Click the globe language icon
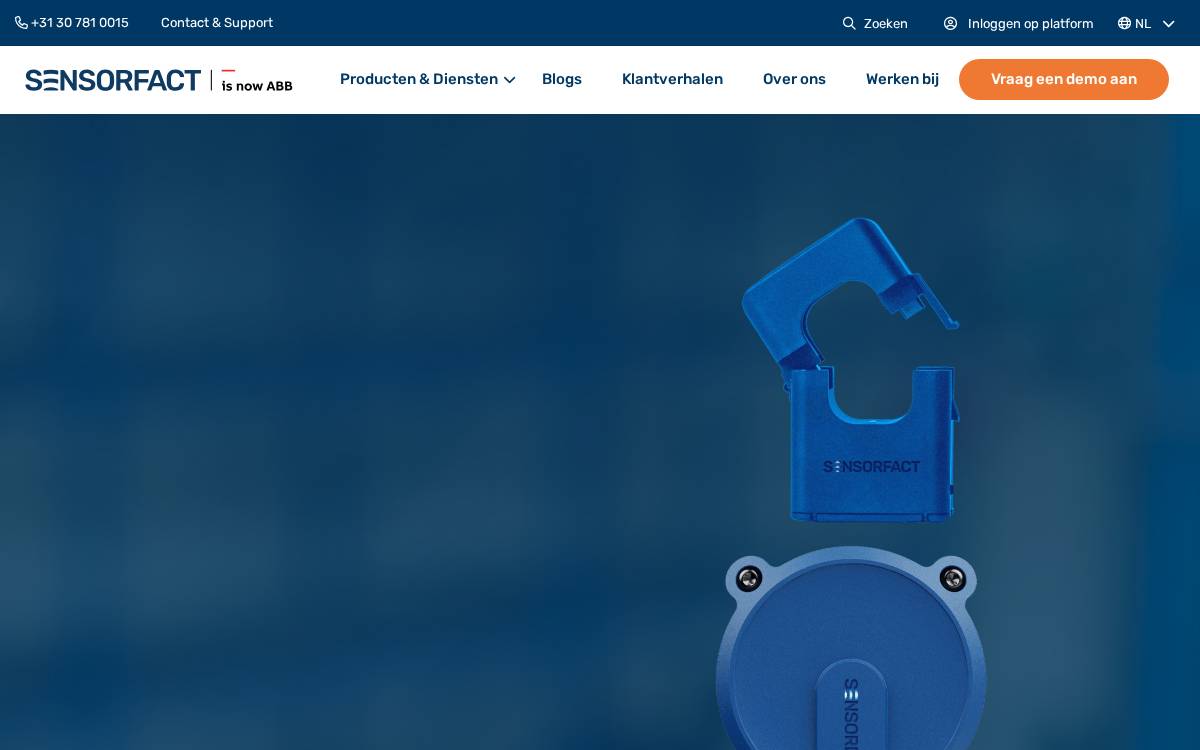Image resolution: width=1200 pixels, height=750 pixels. point(1124,23)
